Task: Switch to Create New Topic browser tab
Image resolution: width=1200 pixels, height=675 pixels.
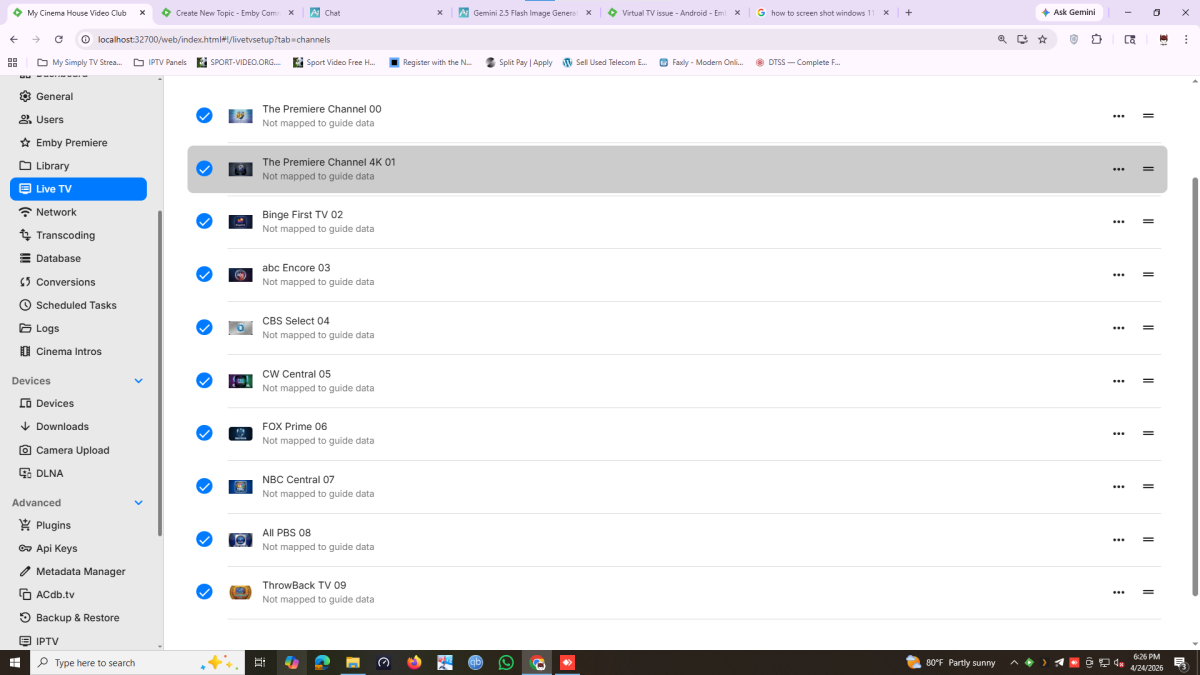Action: 227,13
